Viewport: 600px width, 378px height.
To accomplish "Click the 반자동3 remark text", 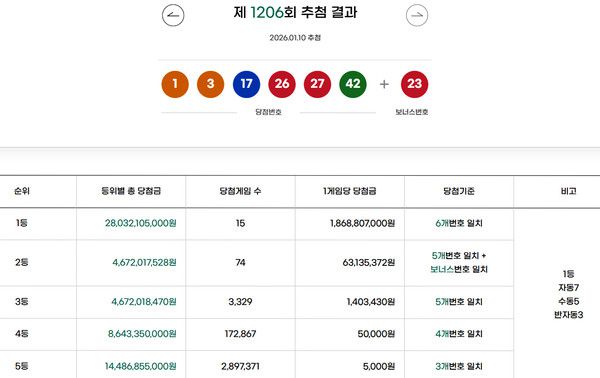I will pos(568,315).
